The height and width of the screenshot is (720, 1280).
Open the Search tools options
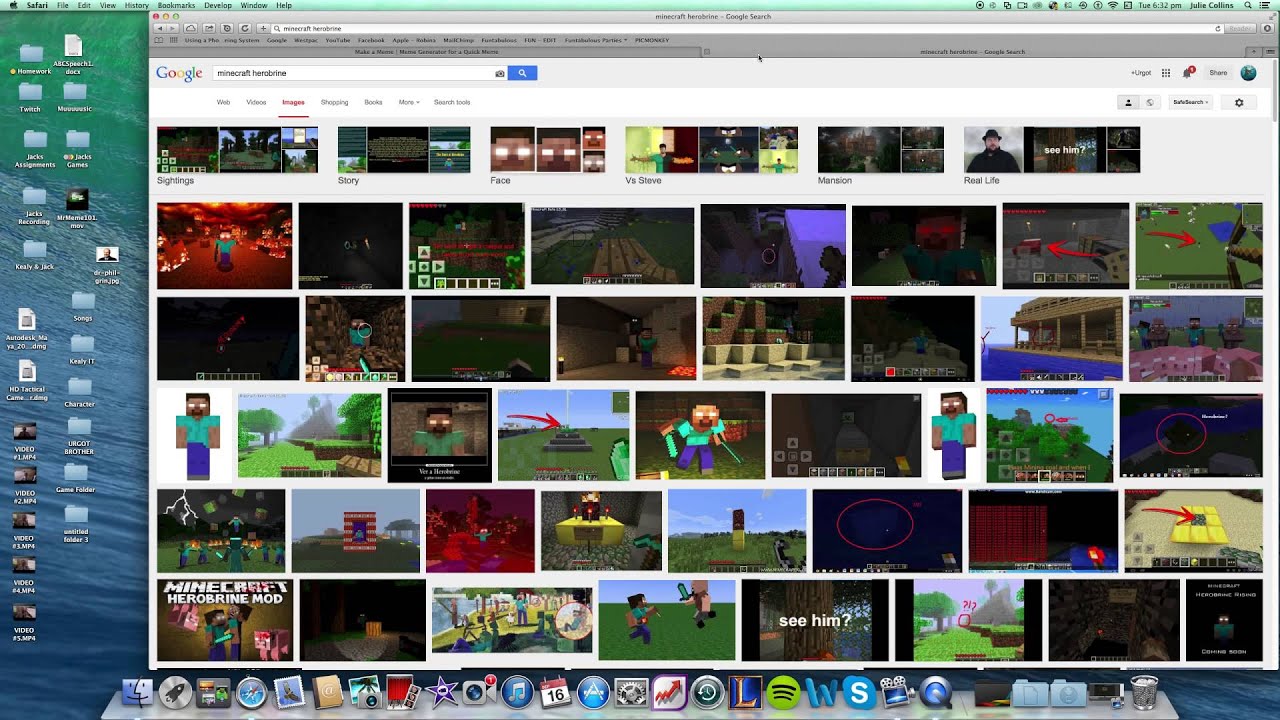(x=452, y=102)
